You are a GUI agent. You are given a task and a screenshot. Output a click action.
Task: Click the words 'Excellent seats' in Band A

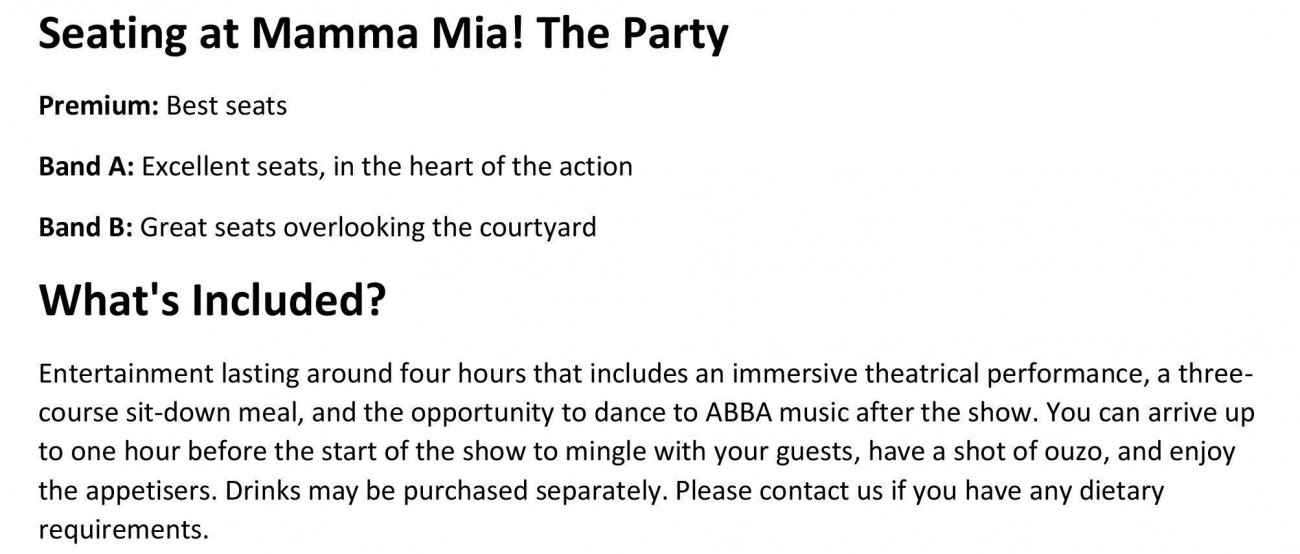pyautogui.click(x=233, y=166)
